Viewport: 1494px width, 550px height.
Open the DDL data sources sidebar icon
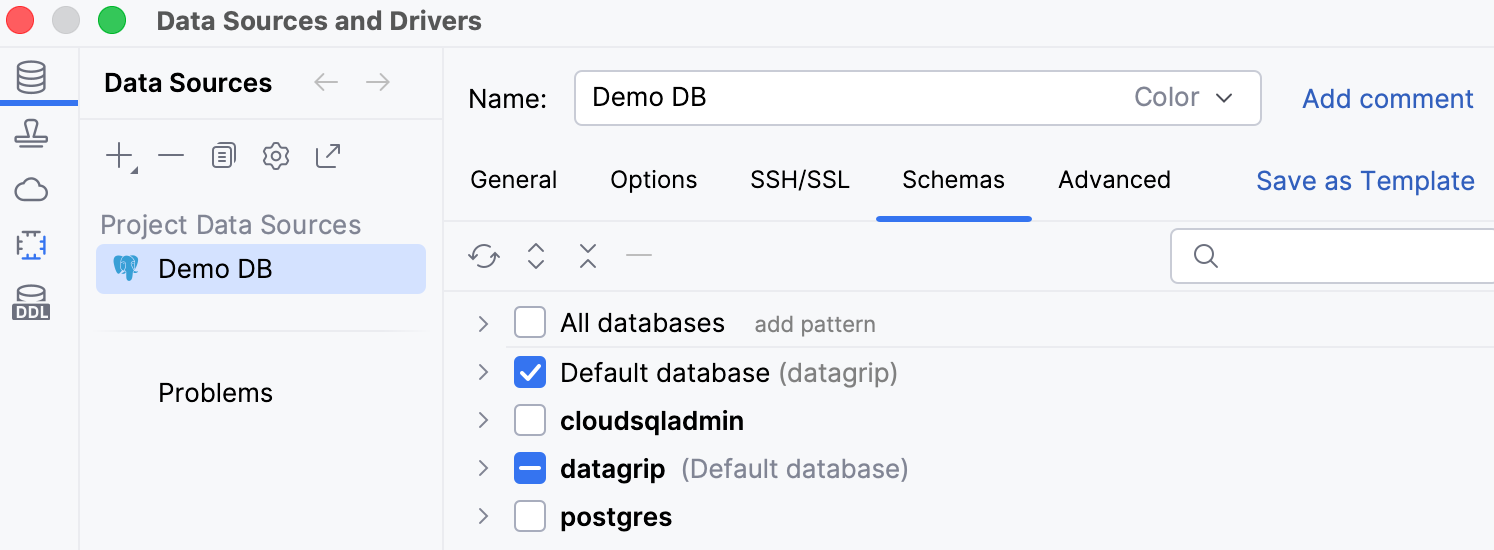click(31, 303)
